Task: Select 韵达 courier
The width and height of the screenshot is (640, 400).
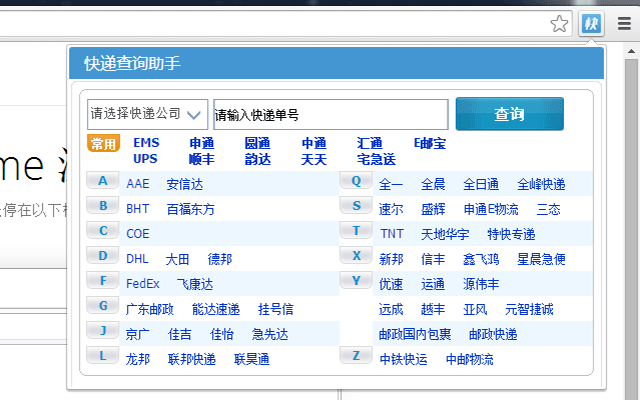Action: click(x=258, y=159)
